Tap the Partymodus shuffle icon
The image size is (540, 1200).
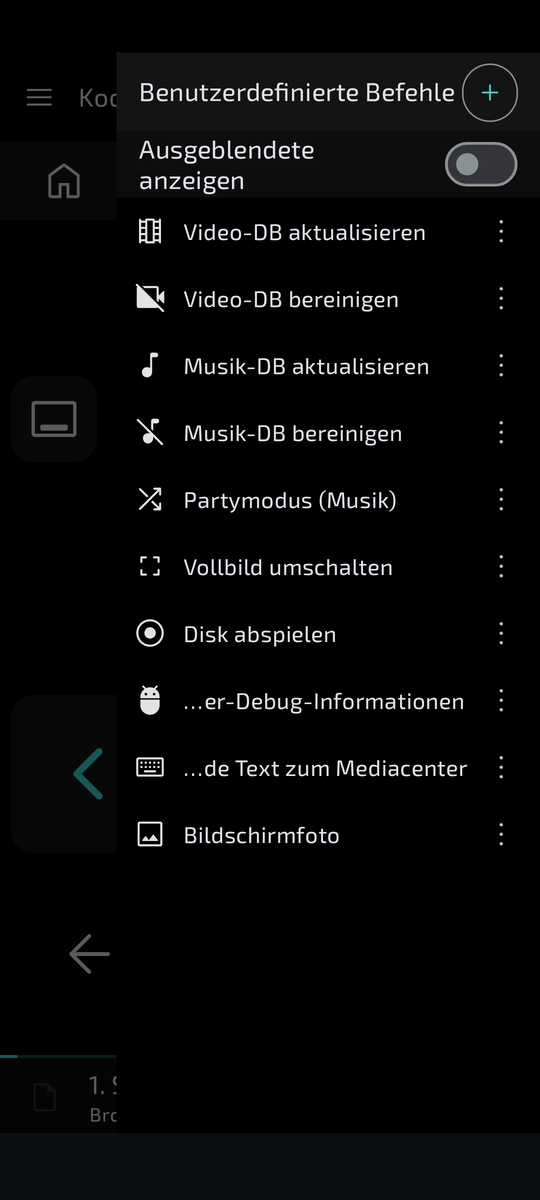[x=150, y=500]
